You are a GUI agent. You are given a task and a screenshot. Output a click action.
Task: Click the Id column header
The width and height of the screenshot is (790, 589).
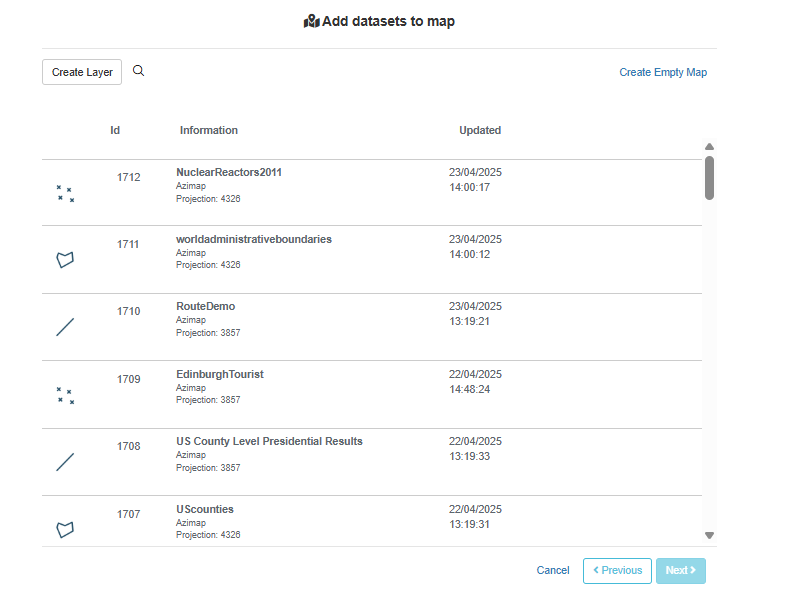(x=115, y=130)
